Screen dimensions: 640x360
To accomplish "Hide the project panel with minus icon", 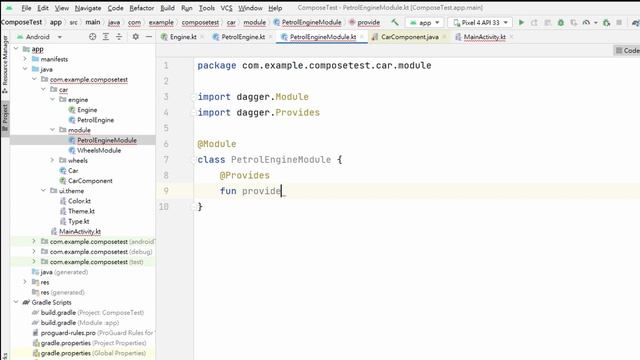I will pyautogui.click(x=149, y=37).
